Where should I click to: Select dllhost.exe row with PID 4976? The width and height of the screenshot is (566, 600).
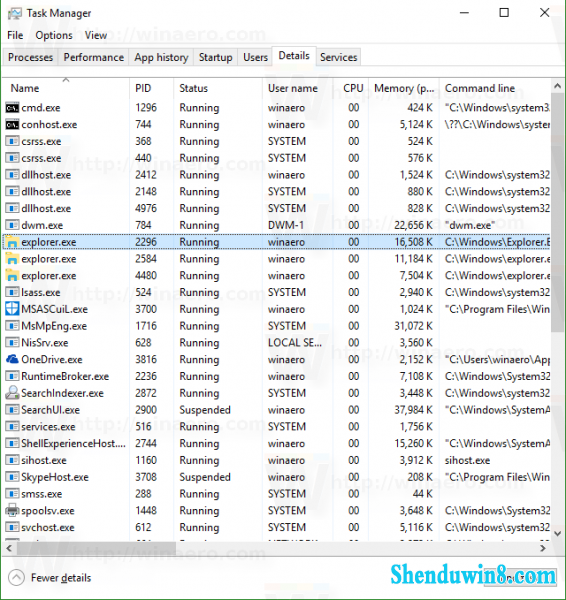[276, 209]
